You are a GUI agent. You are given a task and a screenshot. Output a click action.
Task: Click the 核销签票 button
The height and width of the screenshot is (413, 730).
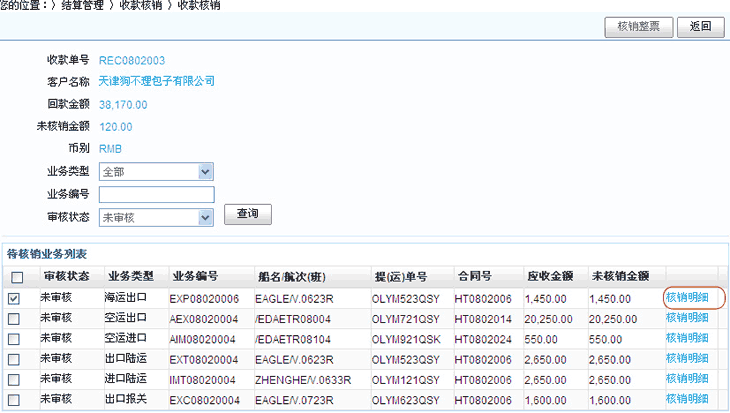[x=639, y=27]
